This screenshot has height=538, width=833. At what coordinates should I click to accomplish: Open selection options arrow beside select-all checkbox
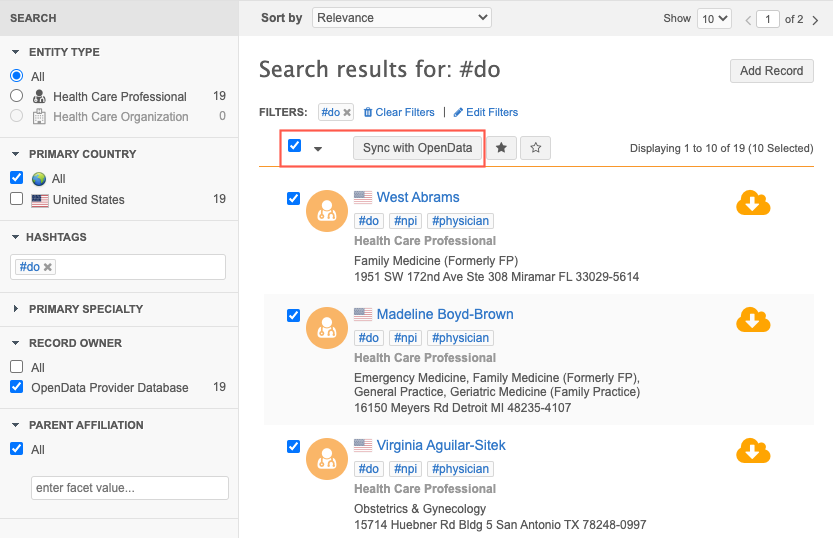point(318,149)
